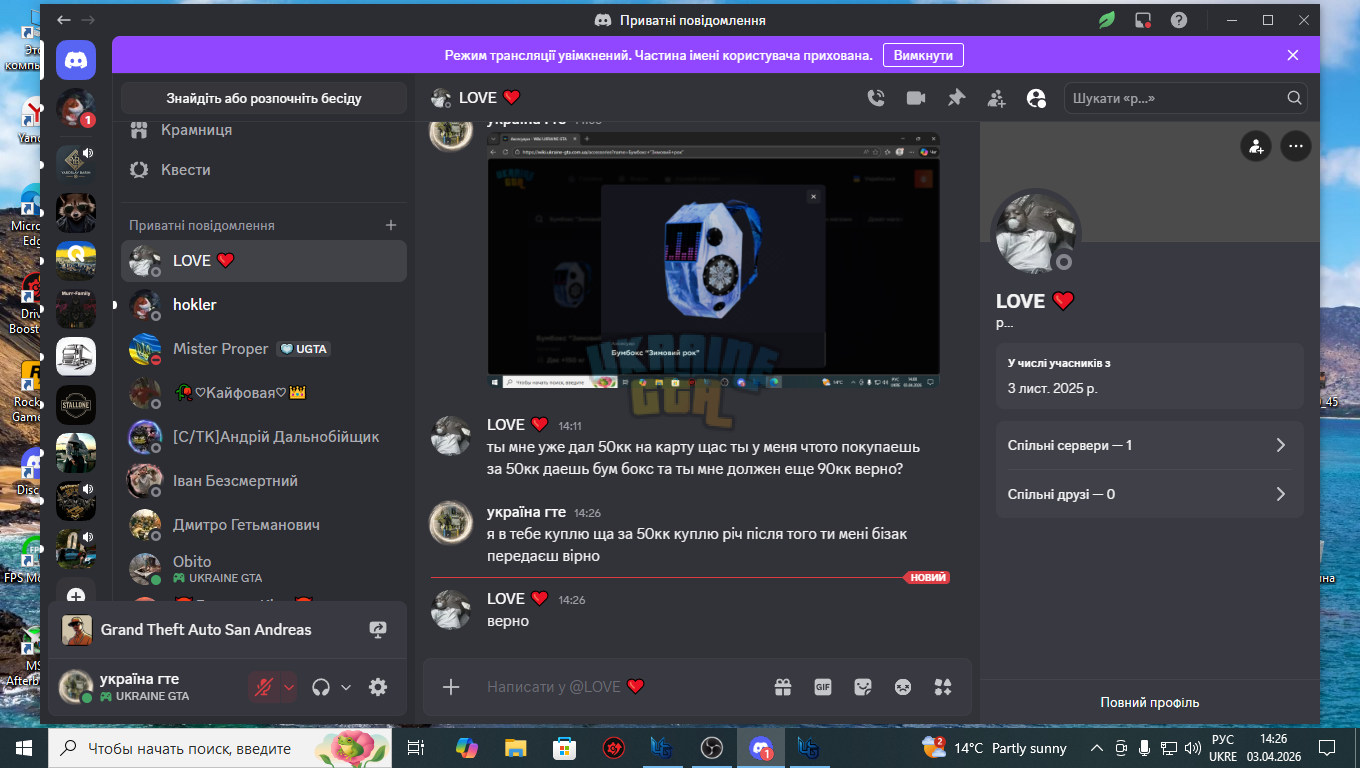Open Discord home direct messages
The image size is (1360, 768).
[76, 60]
